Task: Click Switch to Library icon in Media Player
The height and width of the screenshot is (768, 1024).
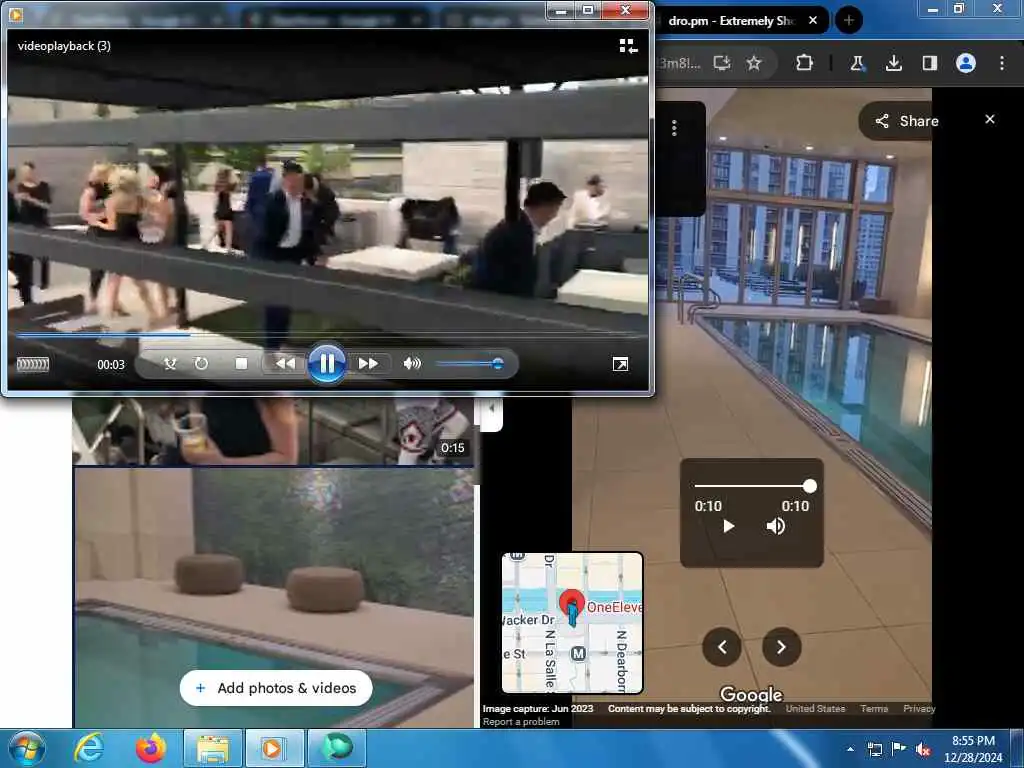Action: tap(628, 46)
